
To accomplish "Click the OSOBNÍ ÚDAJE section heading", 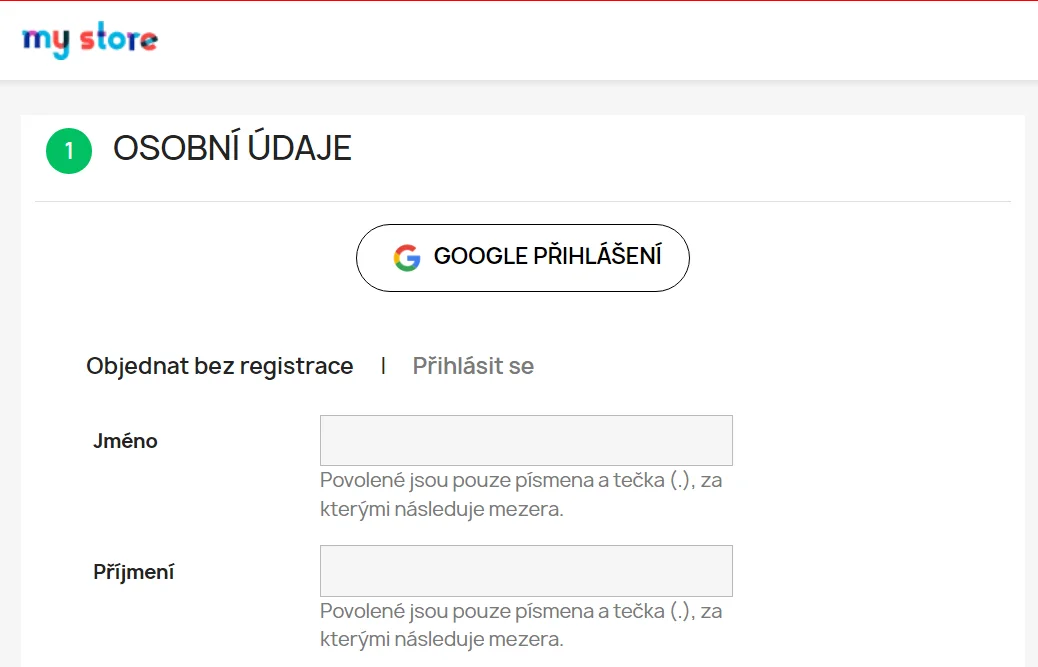I will [x=232, y=148].
